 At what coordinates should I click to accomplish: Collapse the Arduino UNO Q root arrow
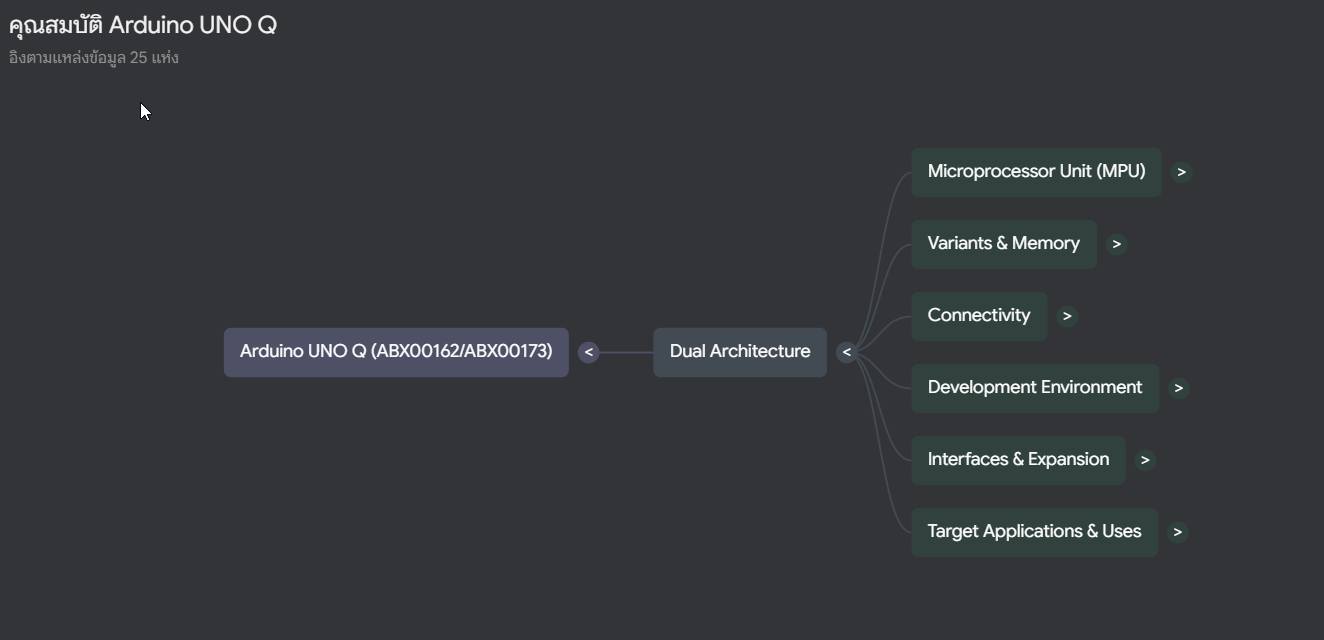click(x=588, y=352)
